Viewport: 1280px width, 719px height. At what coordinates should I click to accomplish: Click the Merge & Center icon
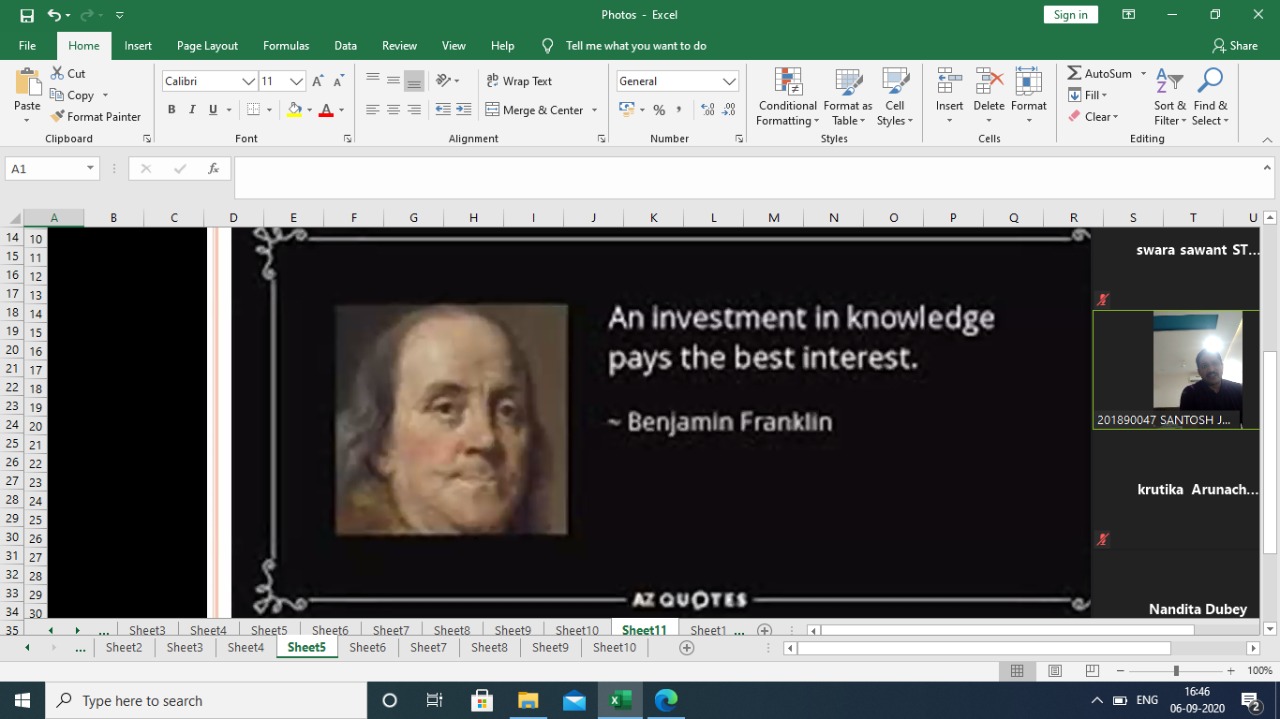coord(493,110)
